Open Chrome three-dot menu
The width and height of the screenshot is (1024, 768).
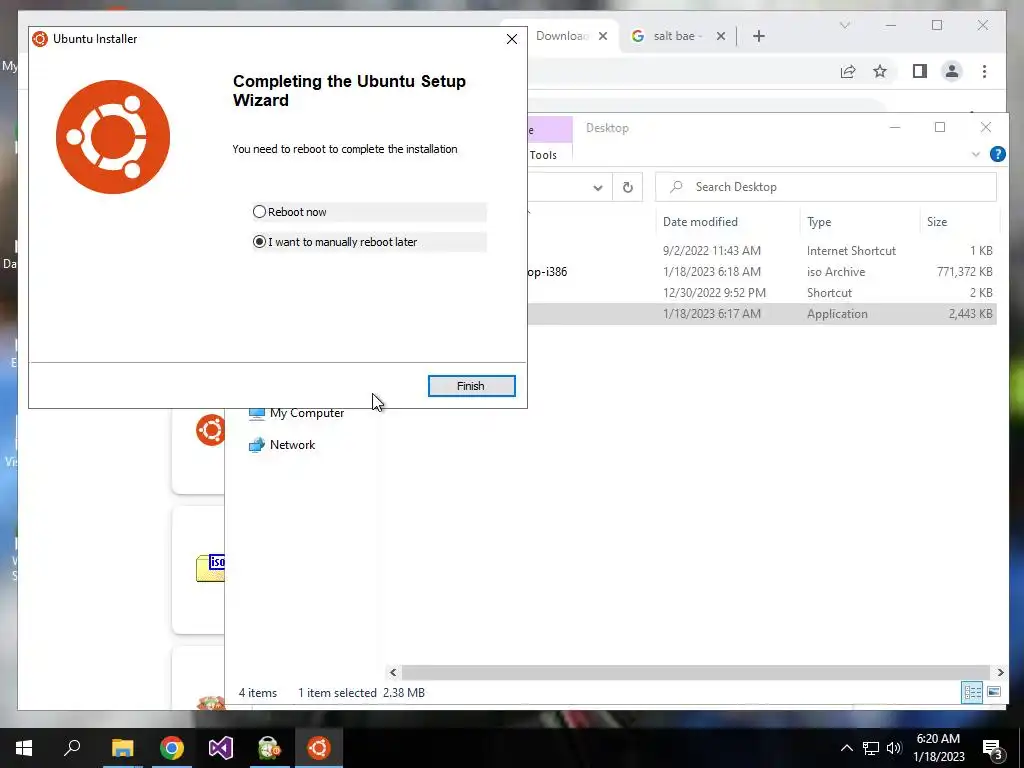coord(984,71)
